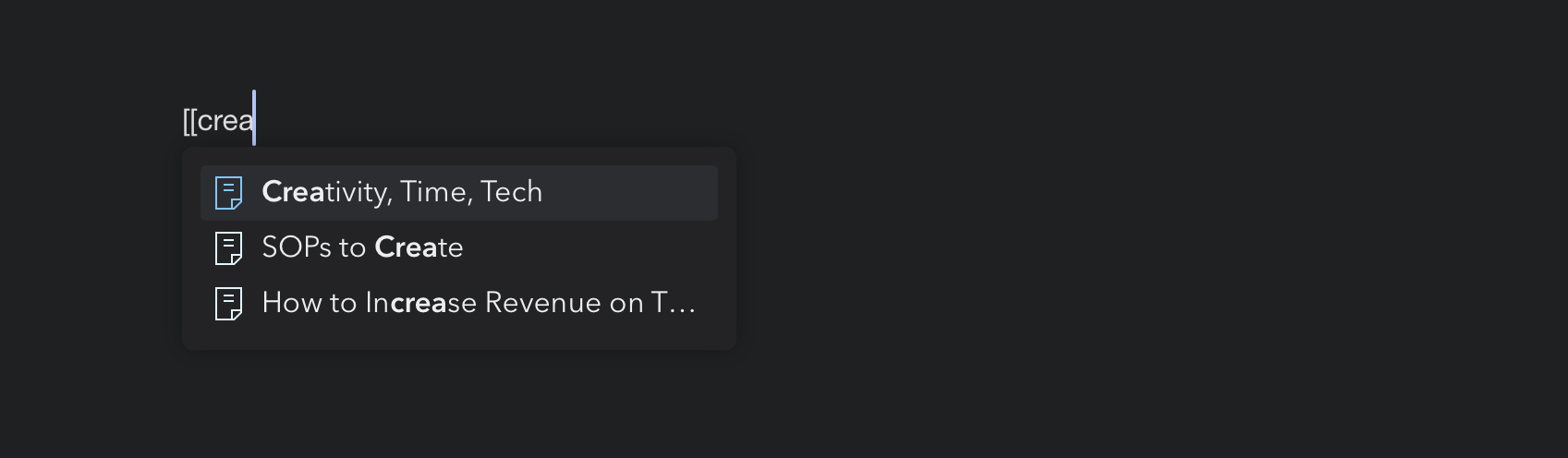
Task: Click the blue note icon beside Creativity, Time, Tech
Action: click(x=228, y=193)
